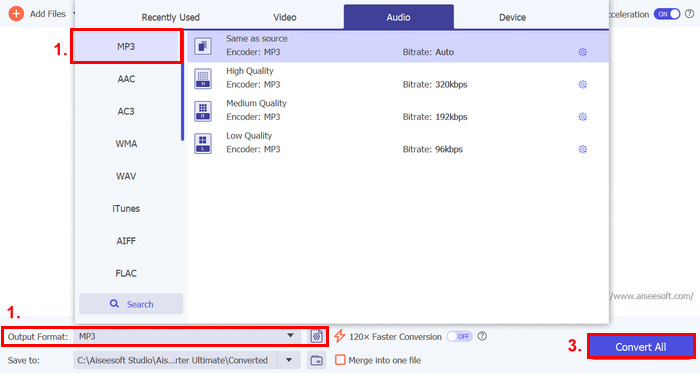This screenshot has width=700, height=373.
Task: Select AC3 in the format list
Action: [126, 112]
